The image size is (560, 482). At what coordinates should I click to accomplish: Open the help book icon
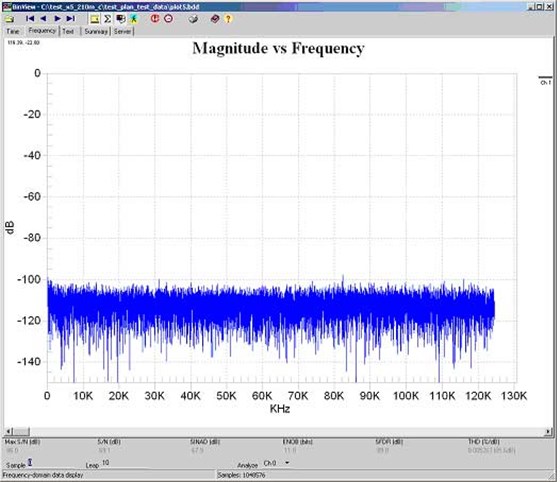click(215, 19)
